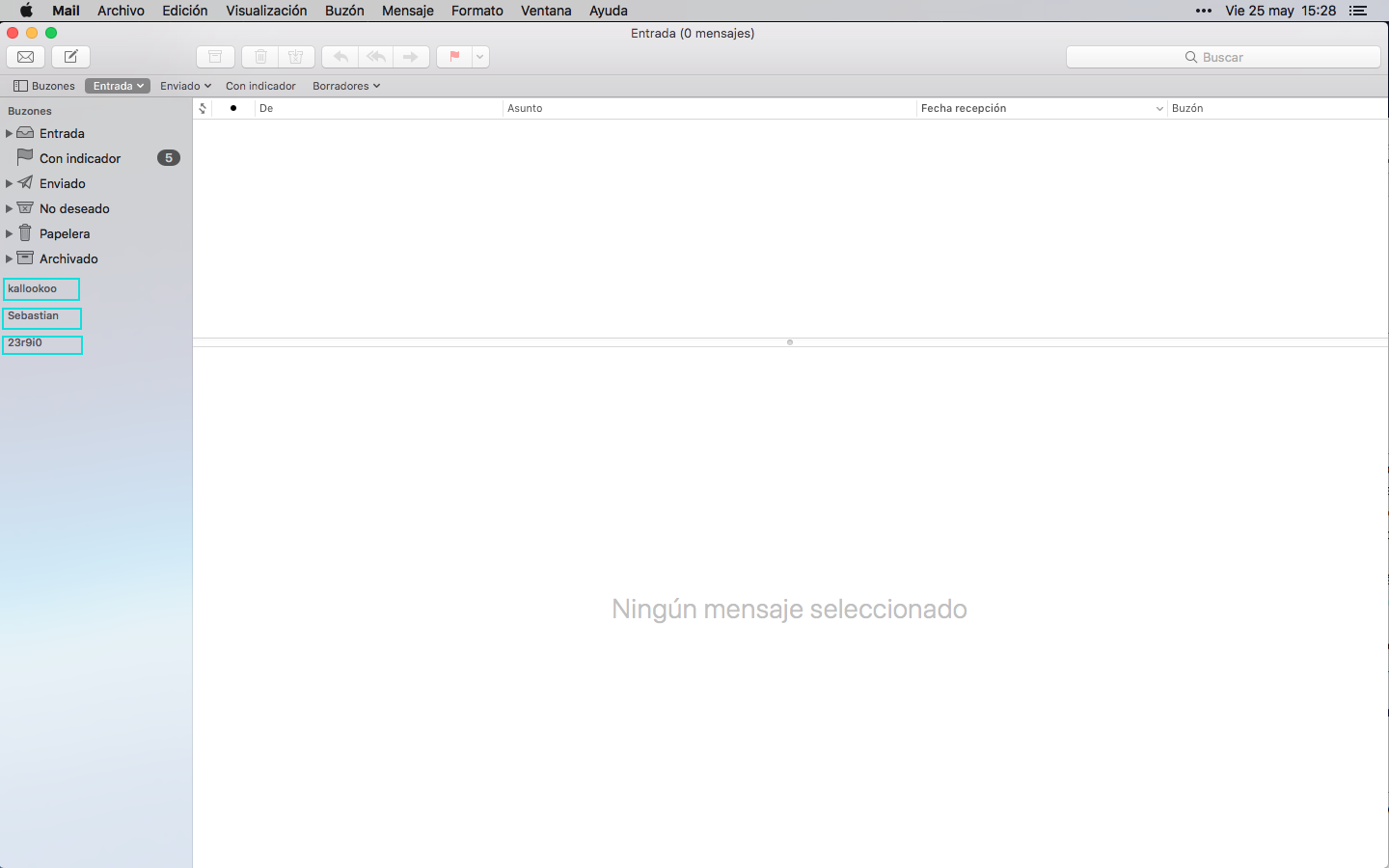
Task: Select the Entrada favorites bar button
Action: pyautogui.click(x=118, y=86)
